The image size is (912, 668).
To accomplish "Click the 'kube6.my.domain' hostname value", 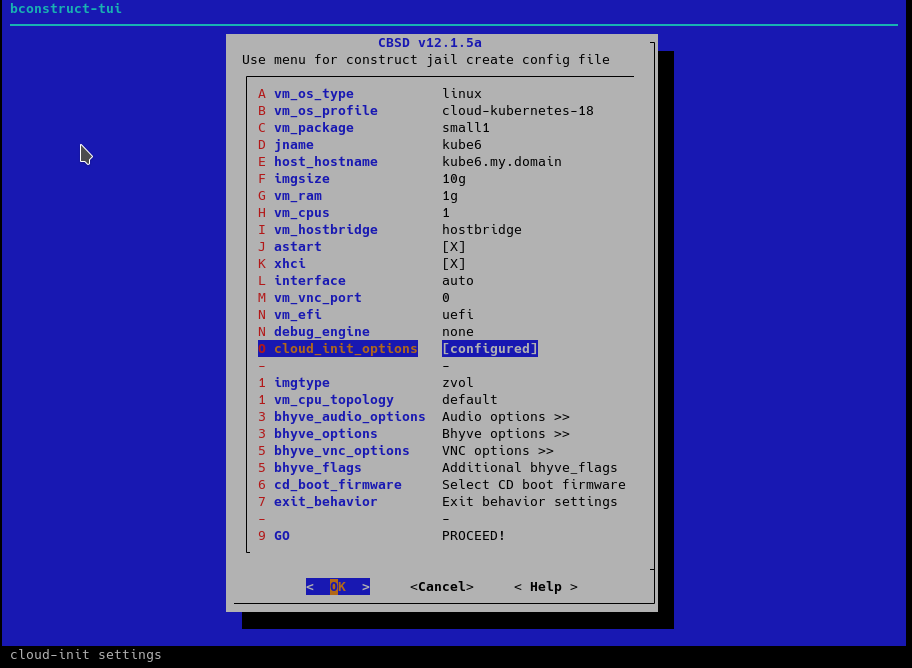I will [502, 162].
